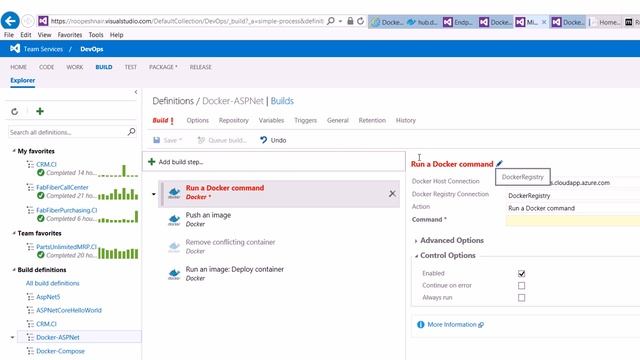
Task: Open FabFiberPurchasing.CI favorite
Action: click(67, 210)
